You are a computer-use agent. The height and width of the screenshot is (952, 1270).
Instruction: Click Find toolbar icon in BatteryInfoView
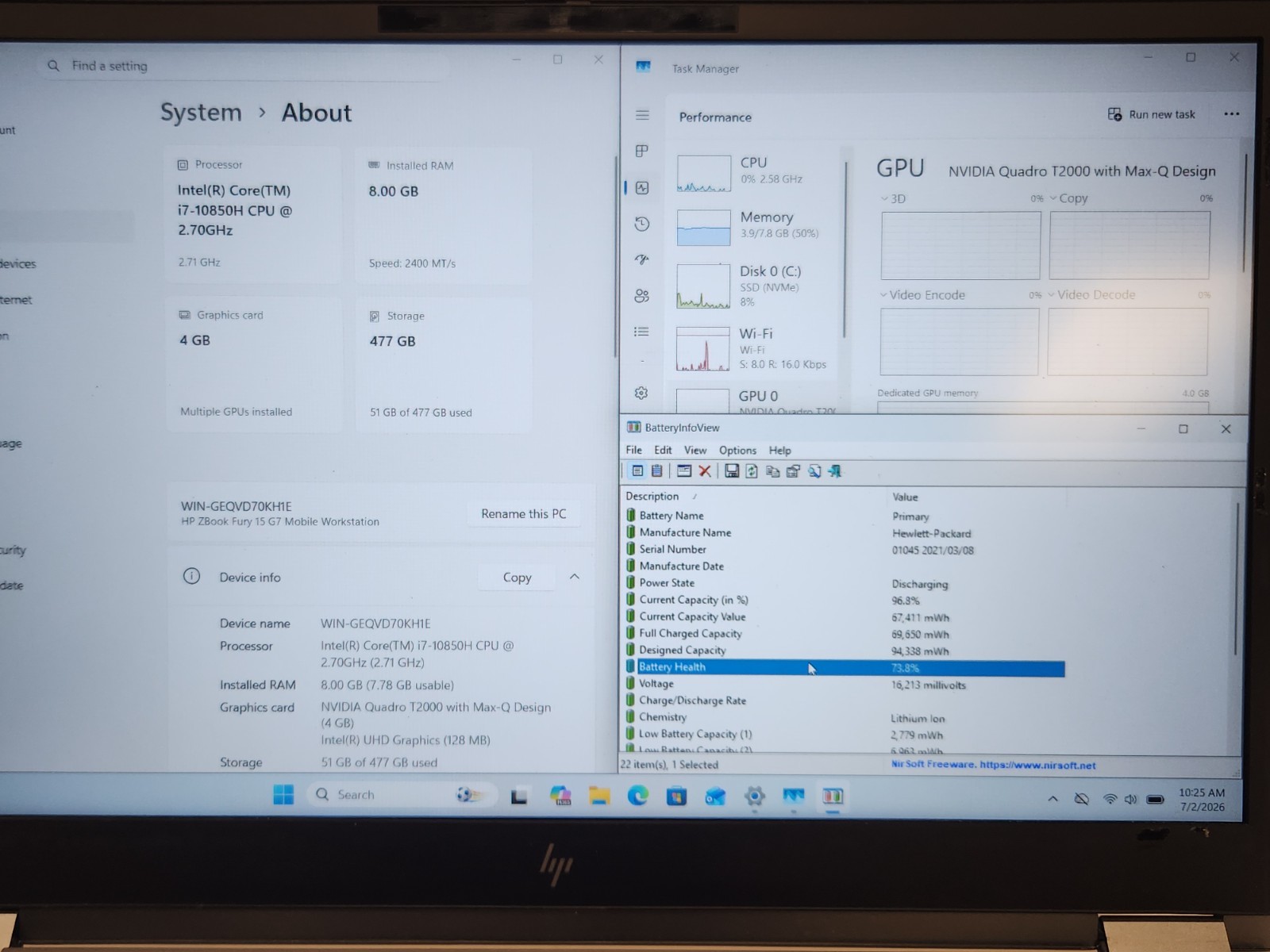pyautogui.click(x=814, y=471)
